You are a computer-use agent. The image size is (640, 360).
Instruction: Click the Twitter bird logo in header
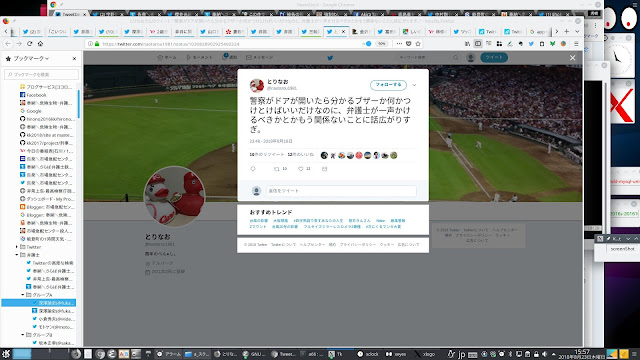click(330, 58)
